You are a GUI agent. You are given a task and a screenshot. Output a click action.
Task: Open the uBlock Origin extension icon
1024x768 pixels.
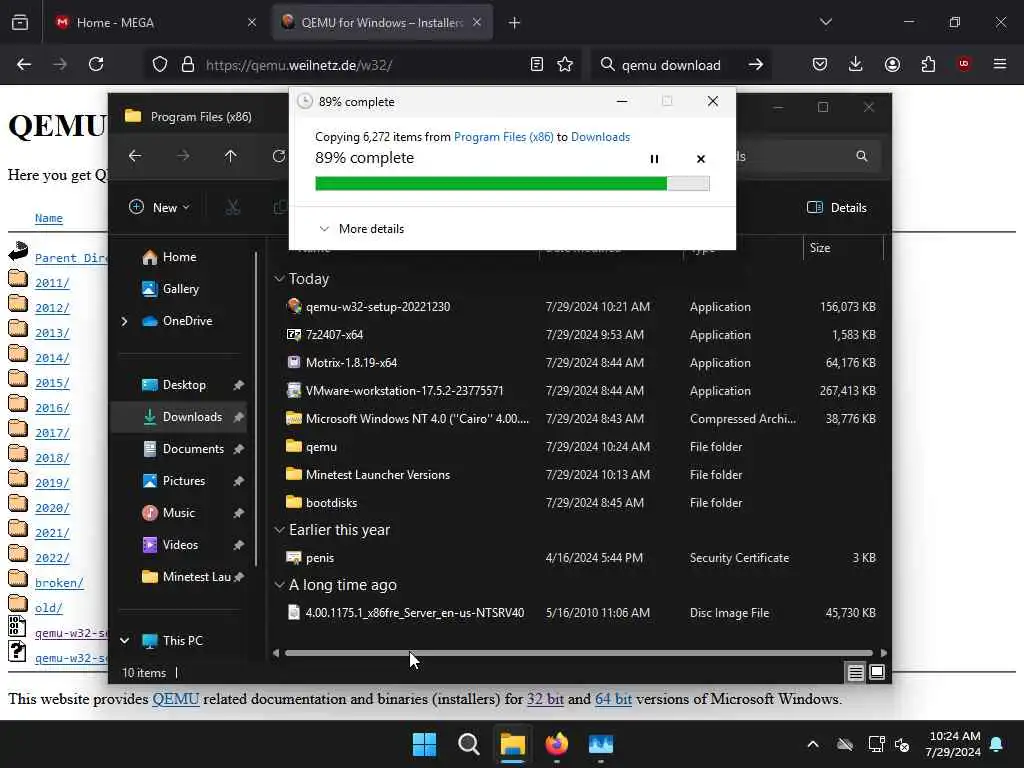(963, 64)
